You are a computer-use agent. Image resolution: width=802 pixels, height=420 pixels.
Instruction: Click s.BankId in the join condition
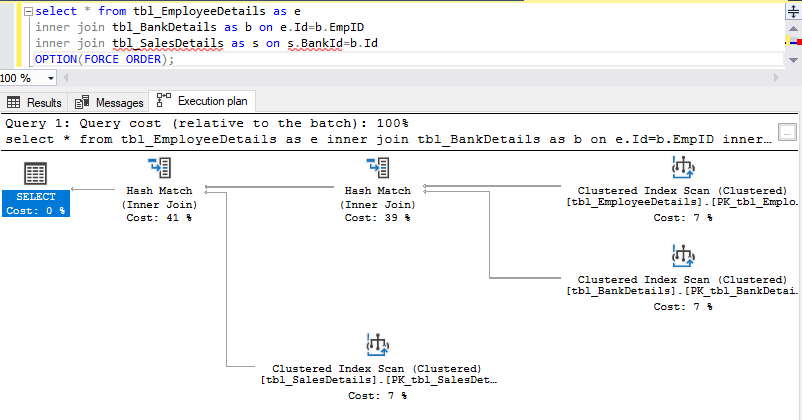[315, 43]
